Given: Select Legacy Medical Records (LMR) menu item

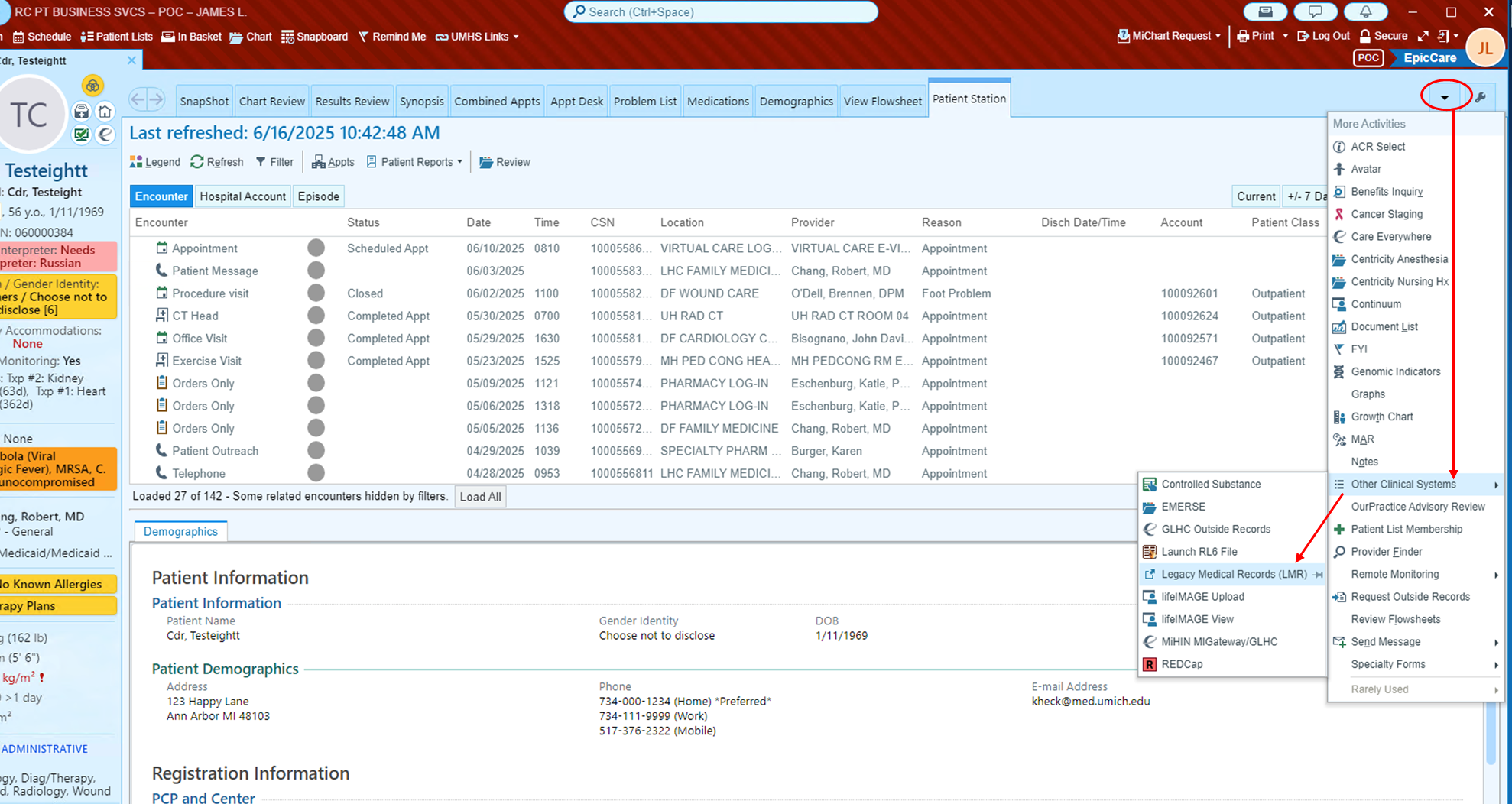Looking at the screenshot, I should pyautogui.click(x=1234, y=574).
